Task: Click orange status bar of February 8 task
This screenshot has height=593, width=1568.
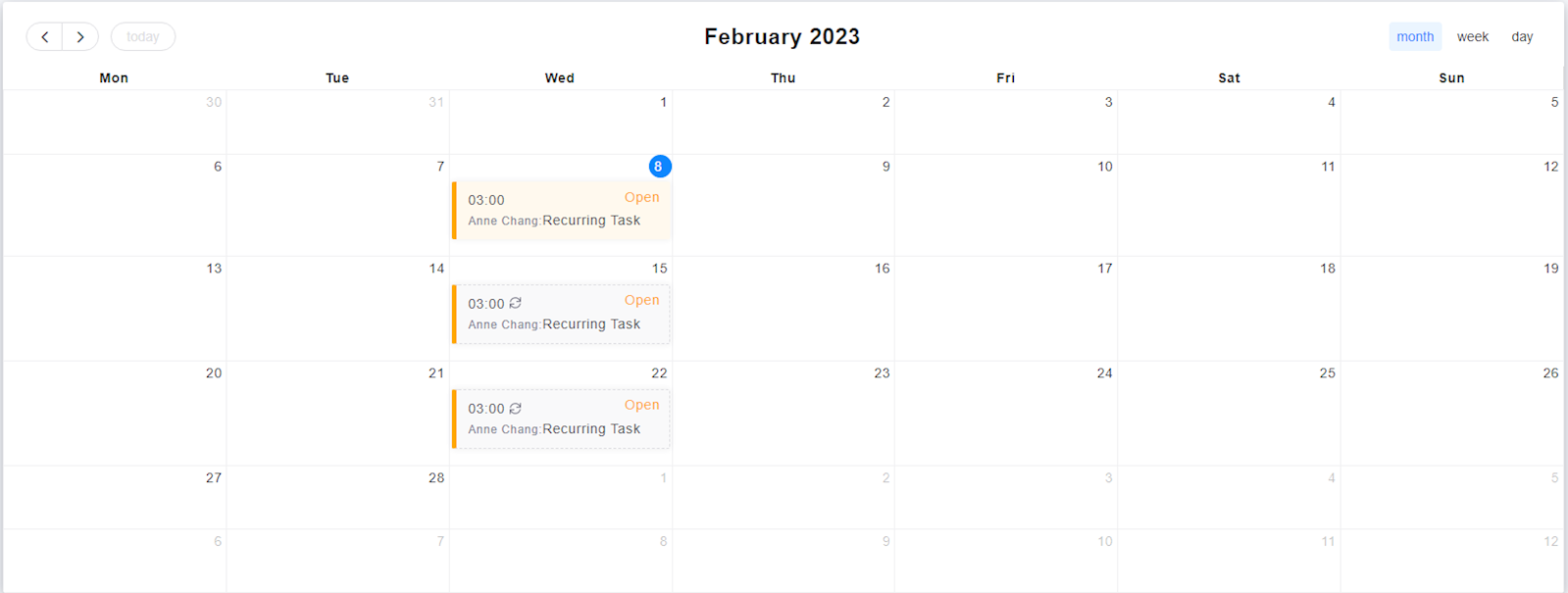Action: (454, 210)
